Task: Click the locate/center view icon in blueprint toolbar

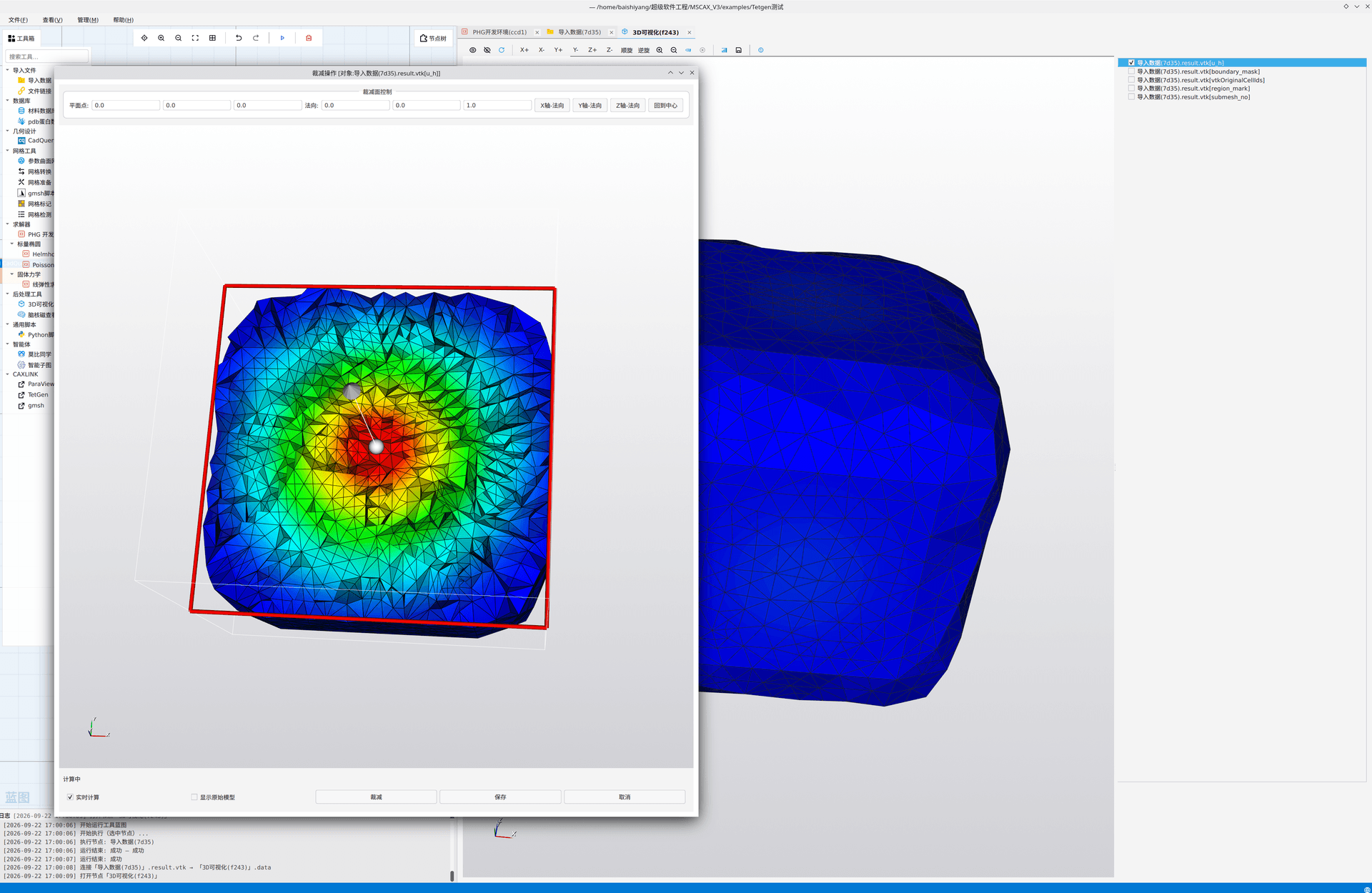Action: pyautogui.click(x=144, y=38)
